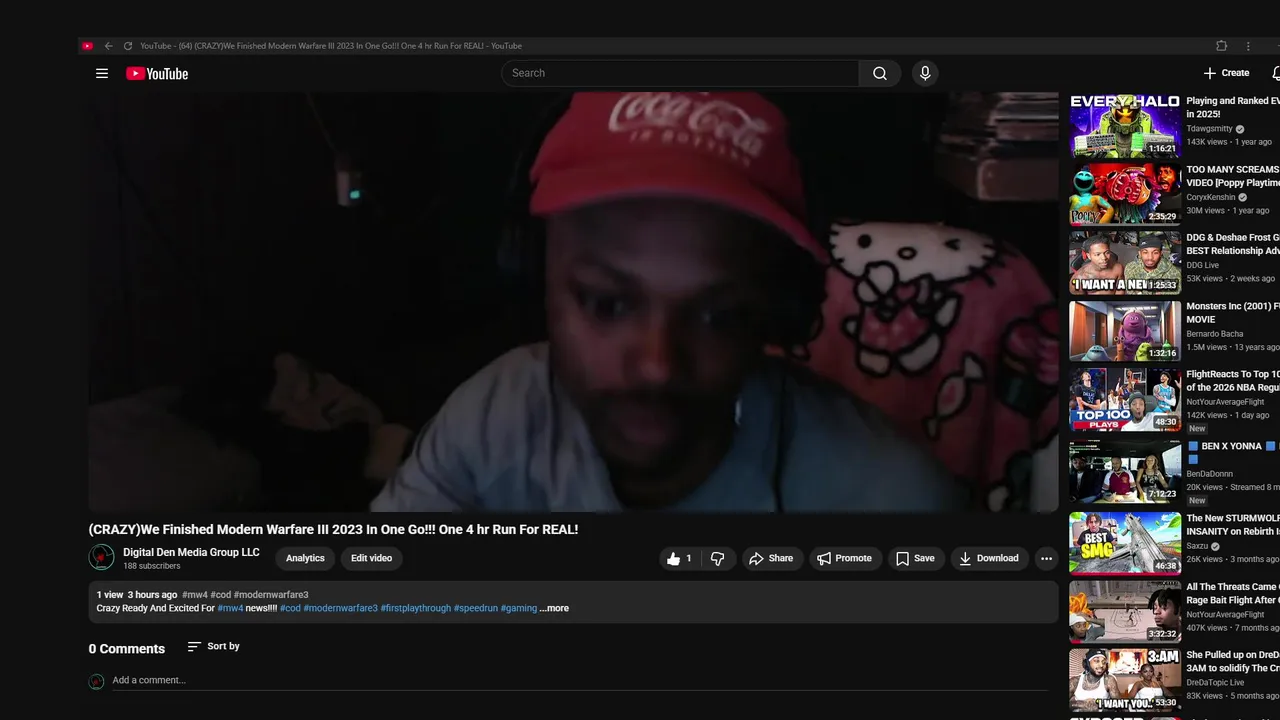Click the channel avatar under video
This screenshot has width=1280, height=720.
click(101, 558)
